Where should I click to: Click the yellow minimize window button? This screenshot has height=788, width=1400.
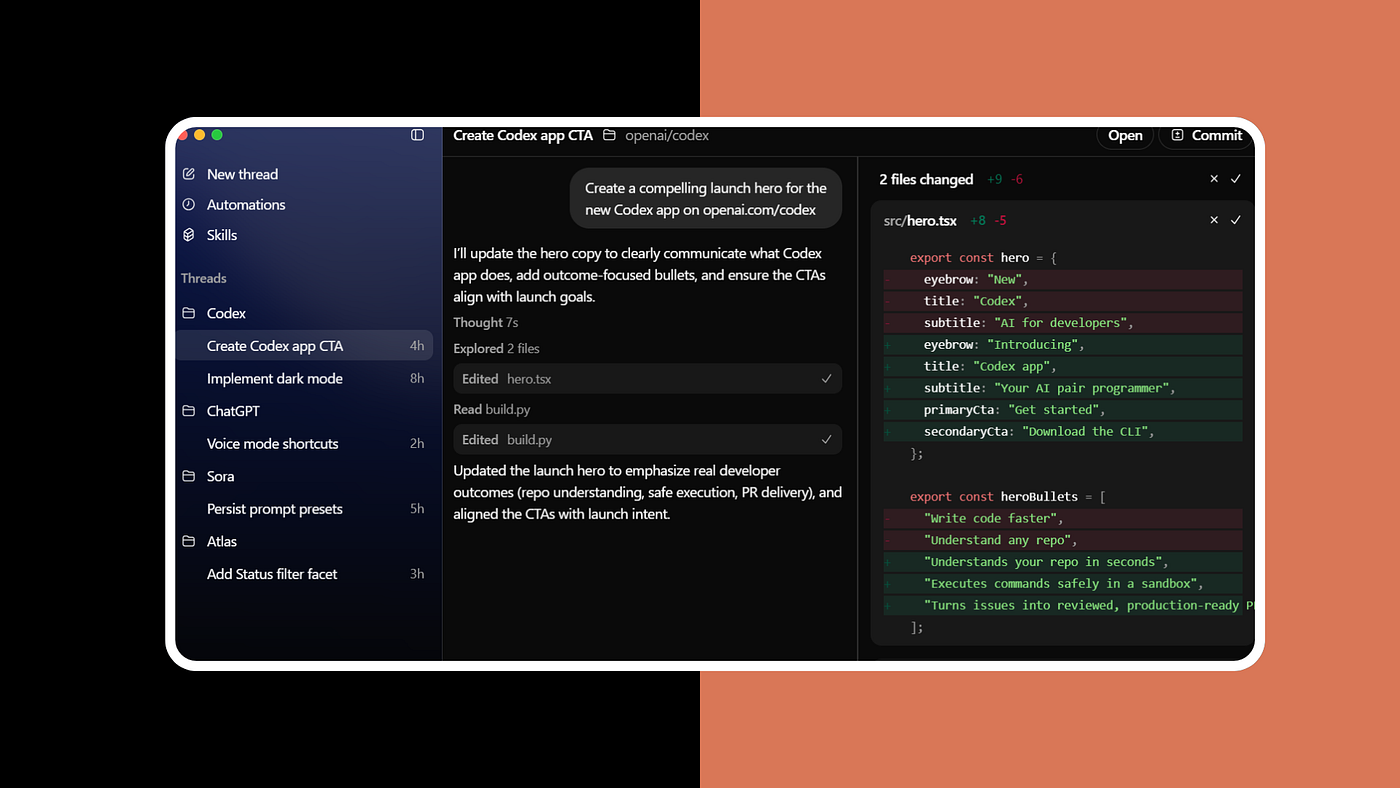point(199,135)
